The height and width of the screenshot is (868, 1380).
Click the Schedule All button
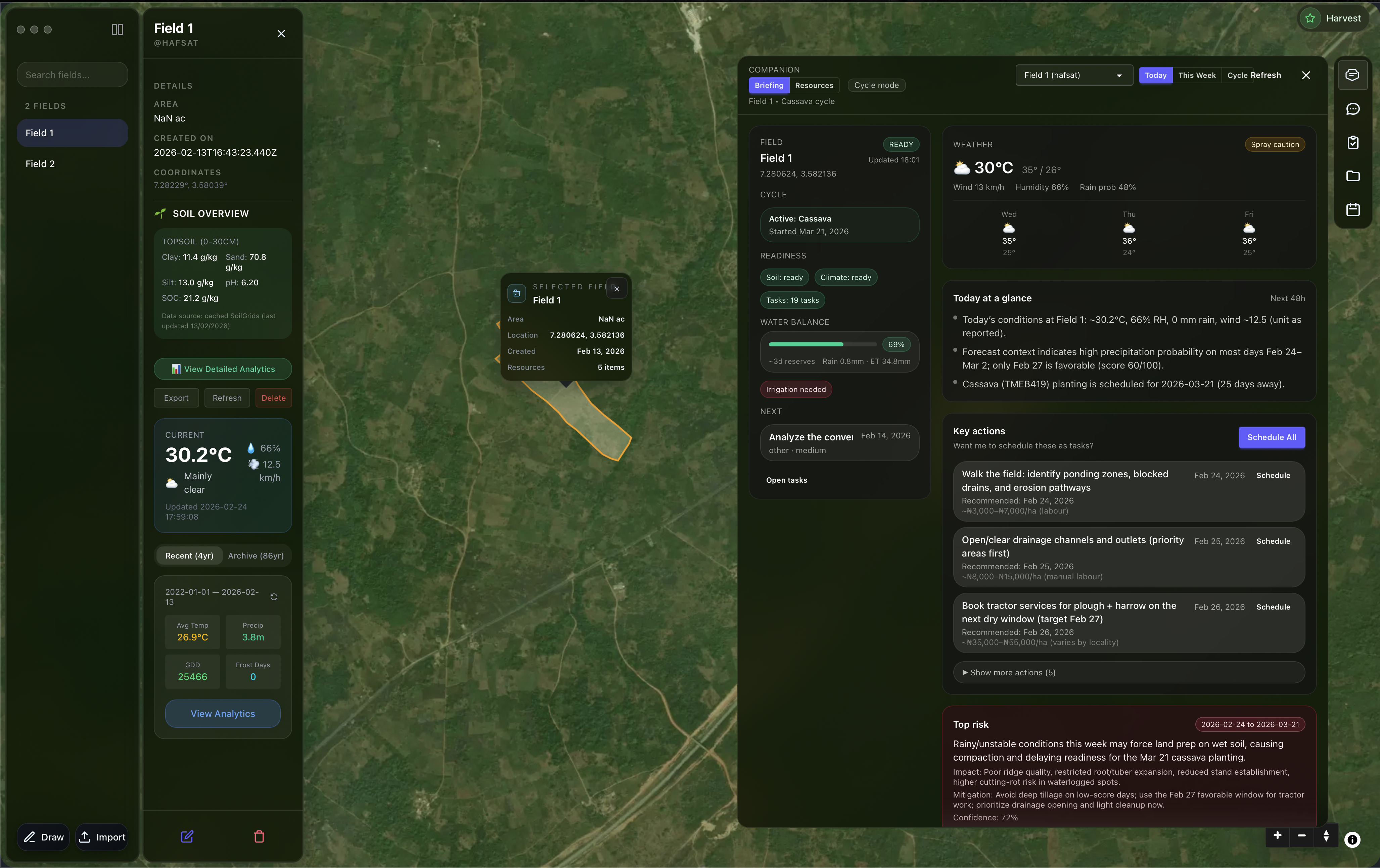tap(1272, 437)
